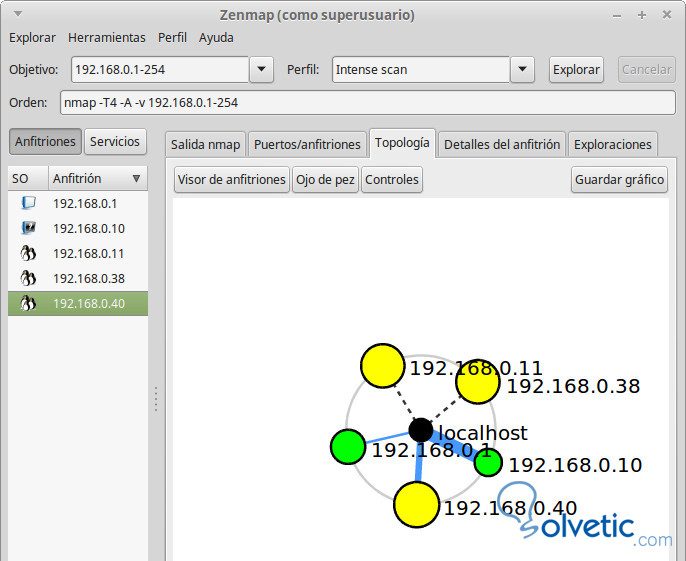Click the Explorar scan button
The height and width of the screenshot is (561, 686).
[x=576, y=70]
